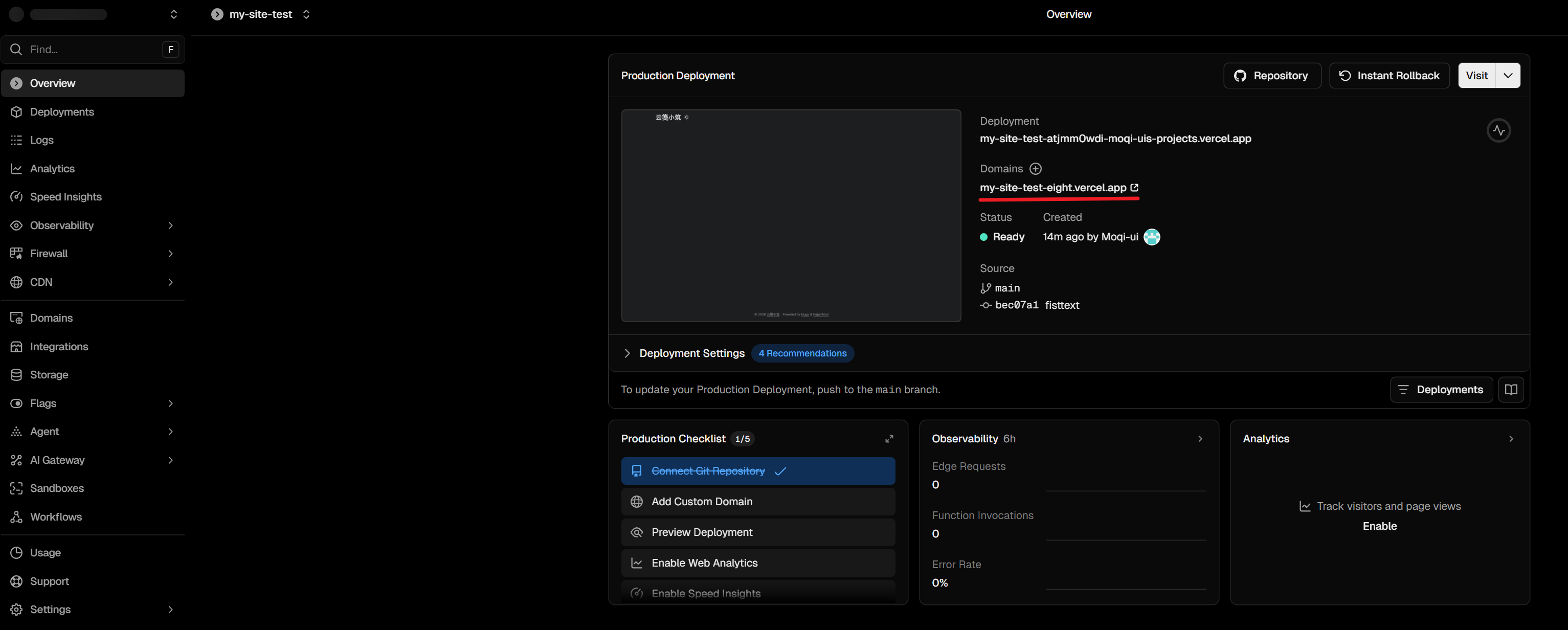Click the Support lifebuoy icon
The height and width of the screenshot is (630, 1568).
click(x=16, y=581)
